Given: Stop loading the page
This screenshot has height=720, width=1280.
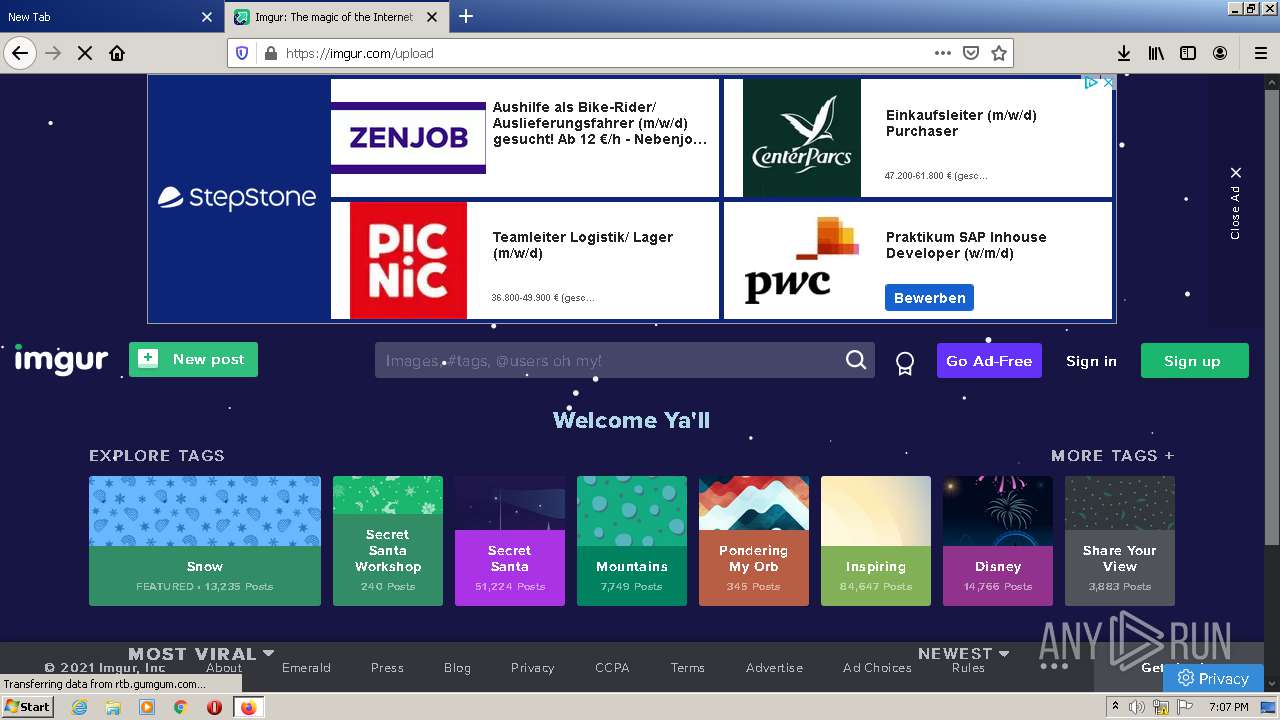Looking at the screenshot, I should point(85,53).
